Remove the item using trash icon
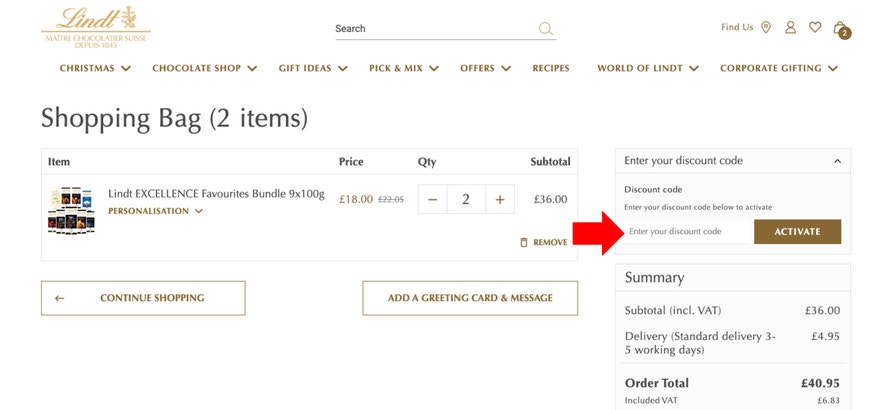872x410 pixels. coord(523,243)
